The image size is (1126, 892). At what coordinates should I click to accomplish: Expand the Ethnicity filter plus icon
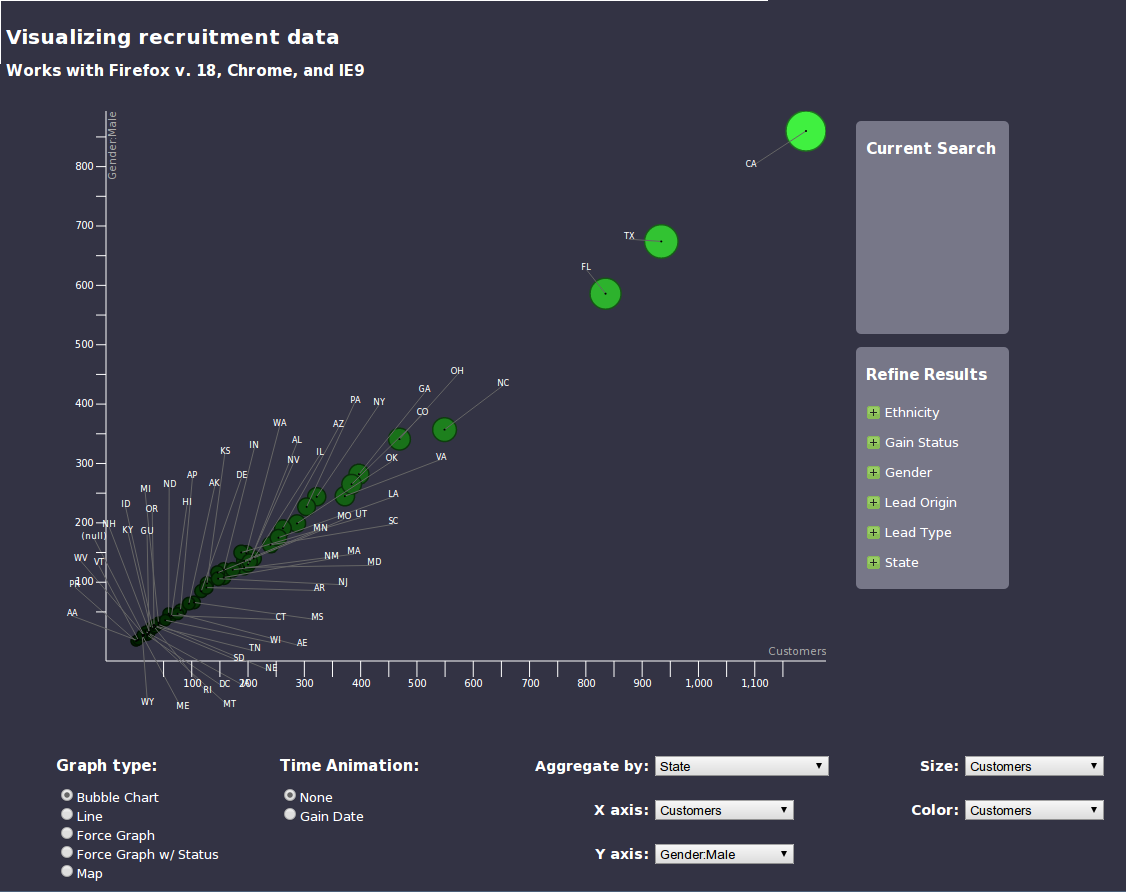coord(873,413)
